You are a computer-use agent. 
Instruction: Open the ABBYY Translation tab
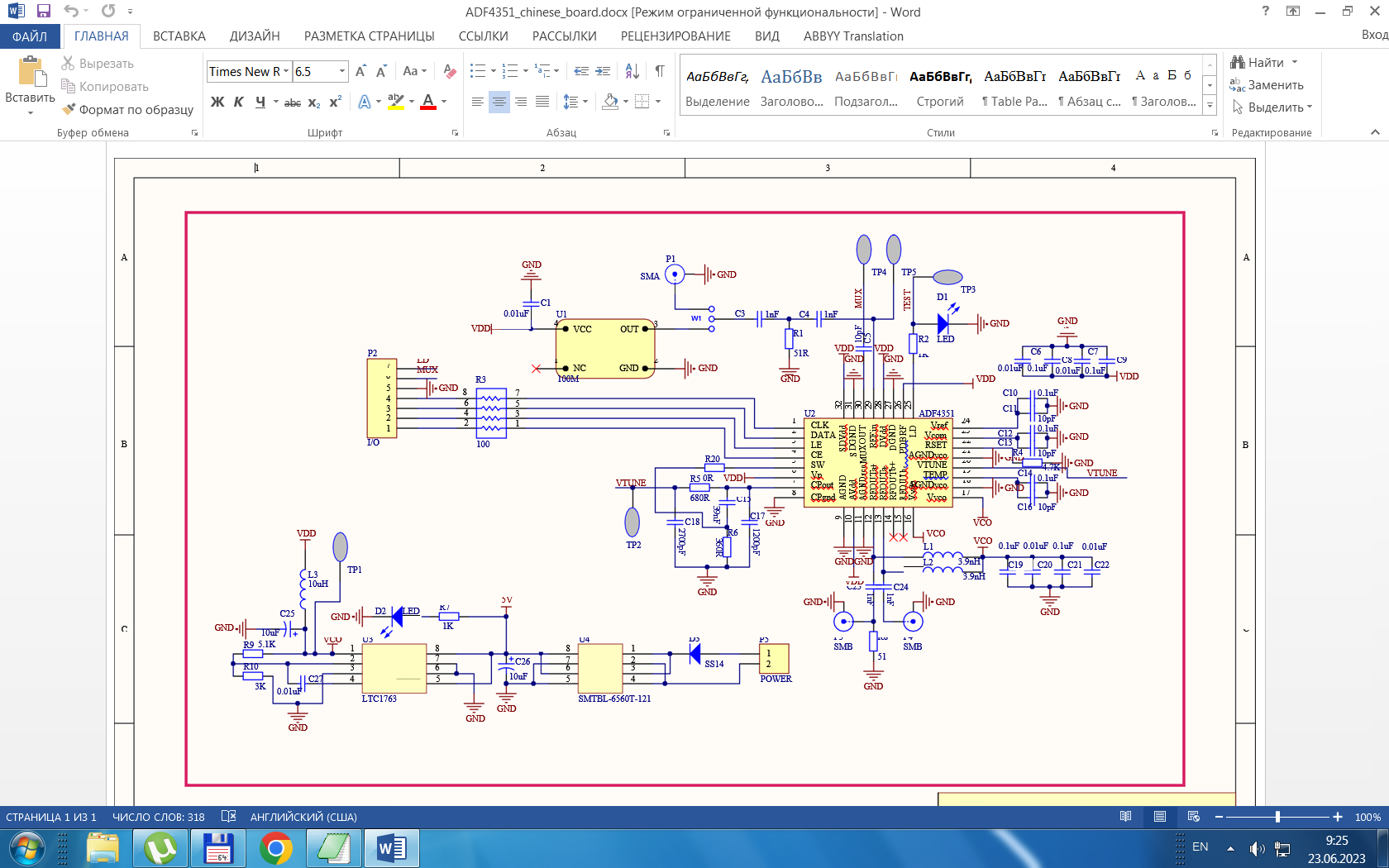click(853, 36)
